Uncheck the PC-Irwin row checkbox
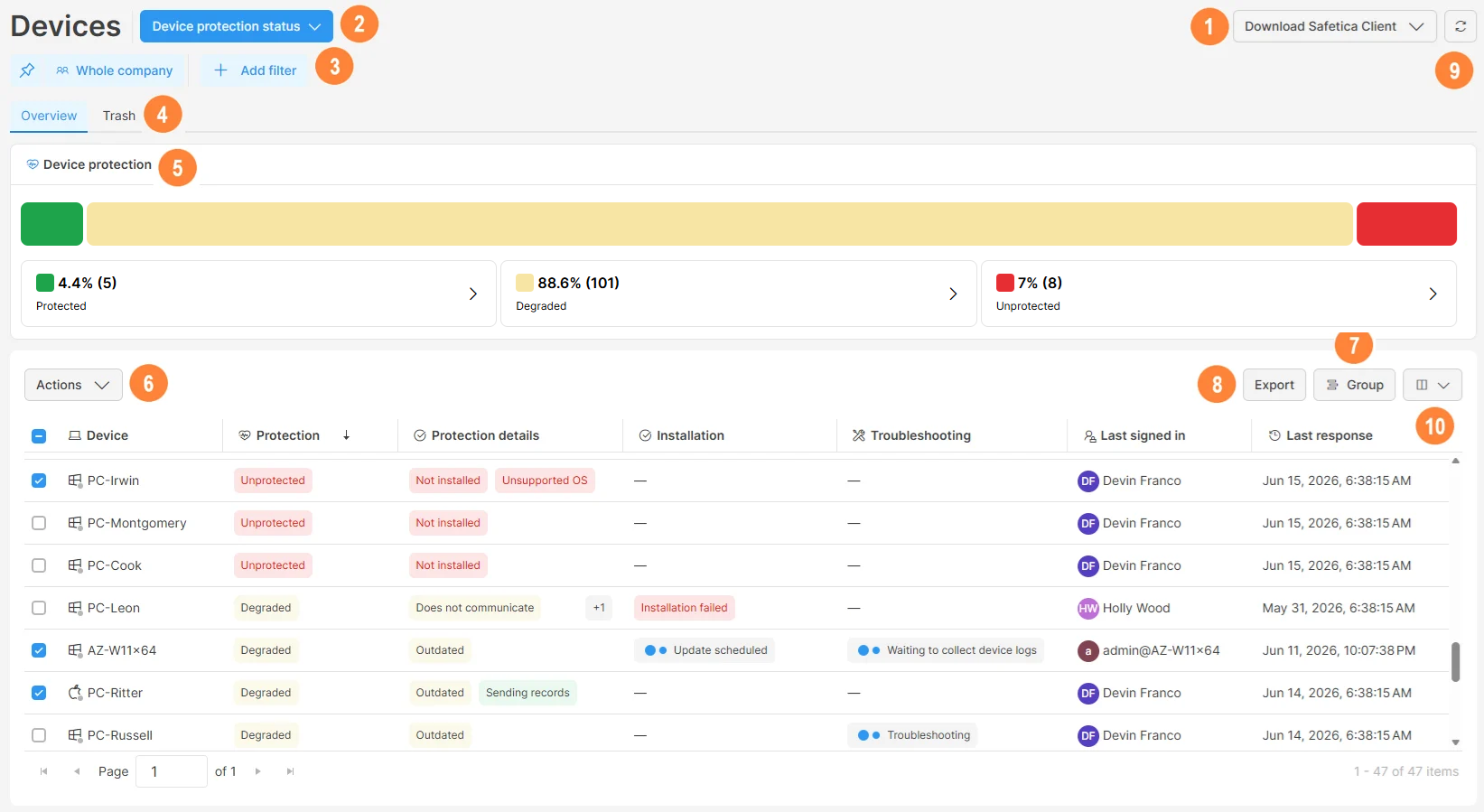The image size is (1484, 812). coord(39,481)
